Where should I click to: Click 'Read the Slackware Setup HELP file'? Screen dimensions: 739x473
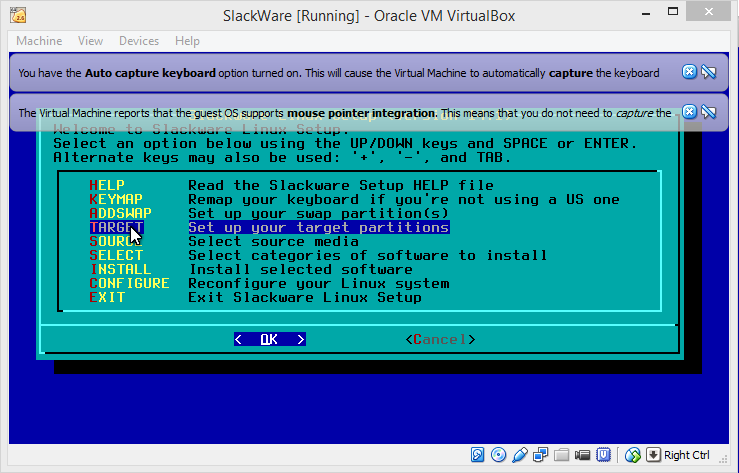point(341,185)
